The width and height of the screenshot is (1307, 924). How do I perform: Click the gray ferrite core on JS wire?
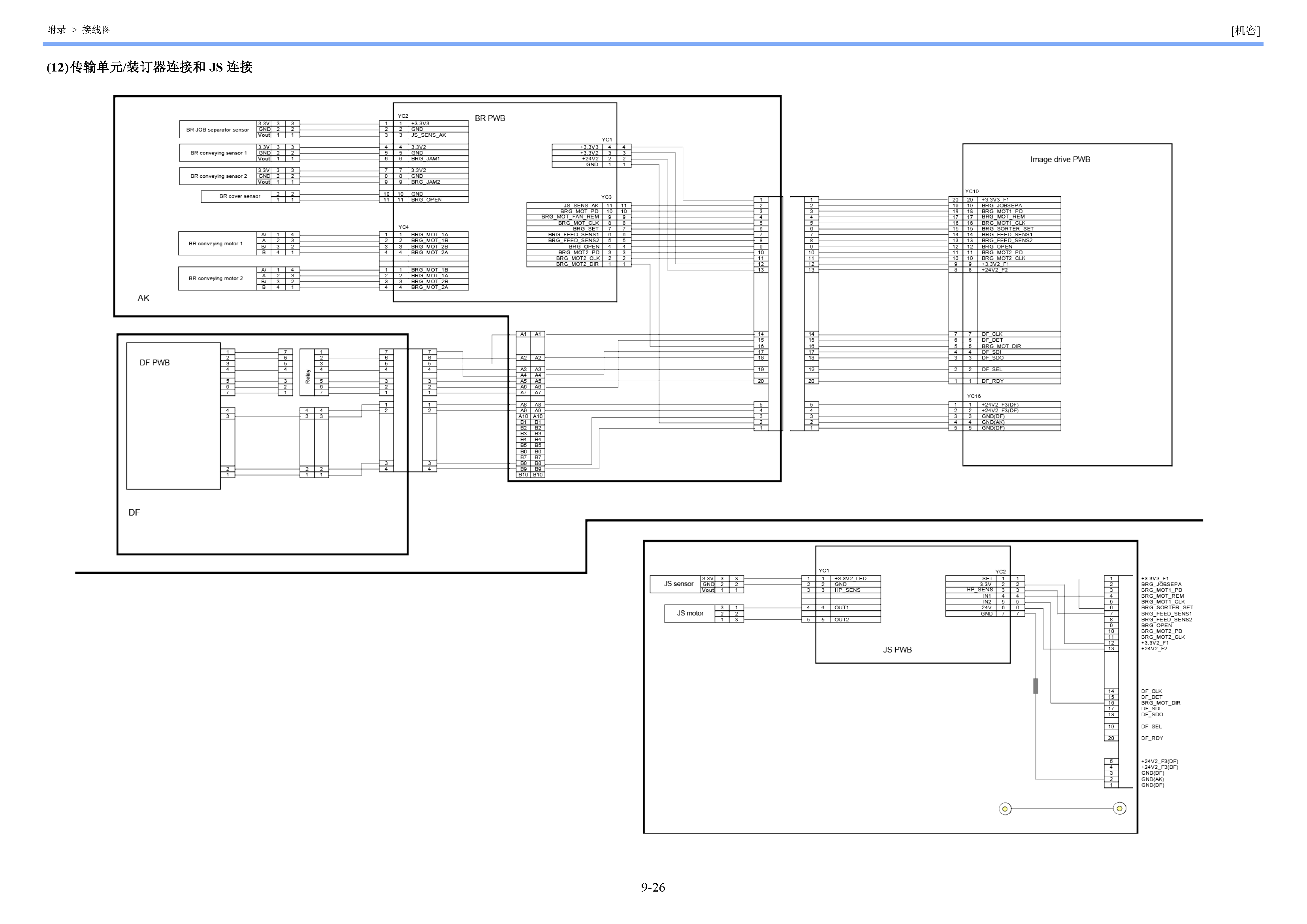(x=1036, y=686)
